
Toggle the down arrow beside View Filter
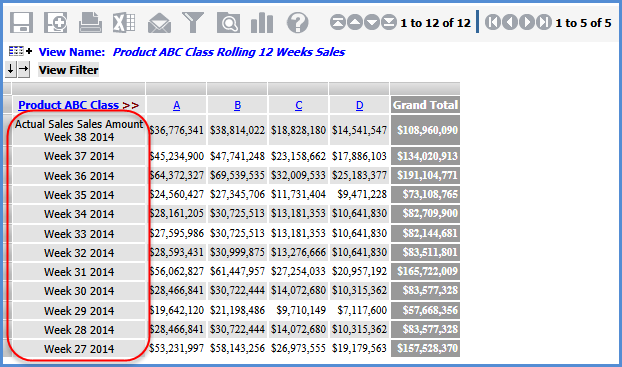point(11,69)
